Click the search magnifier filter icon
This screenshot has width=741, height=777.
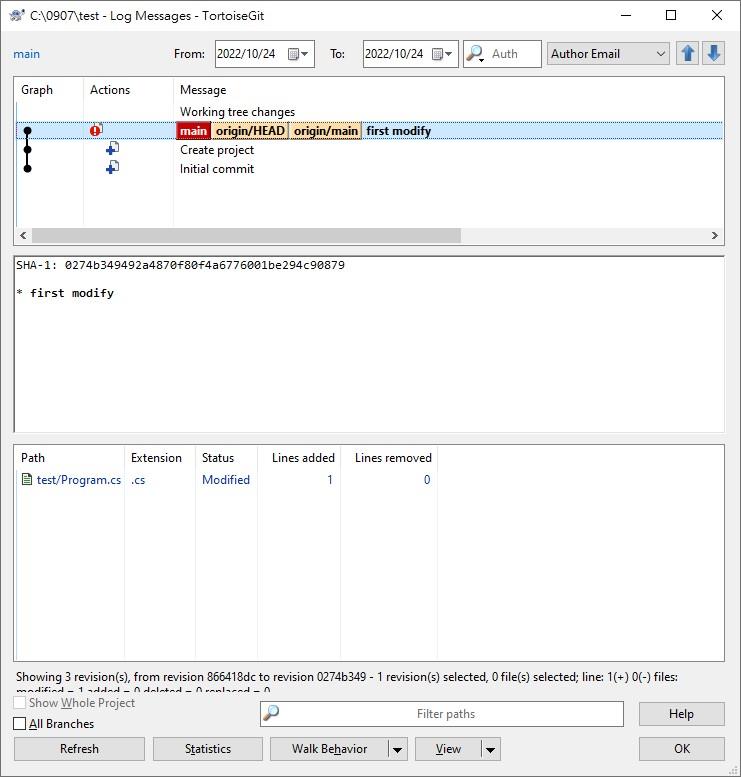coord(476,54)
